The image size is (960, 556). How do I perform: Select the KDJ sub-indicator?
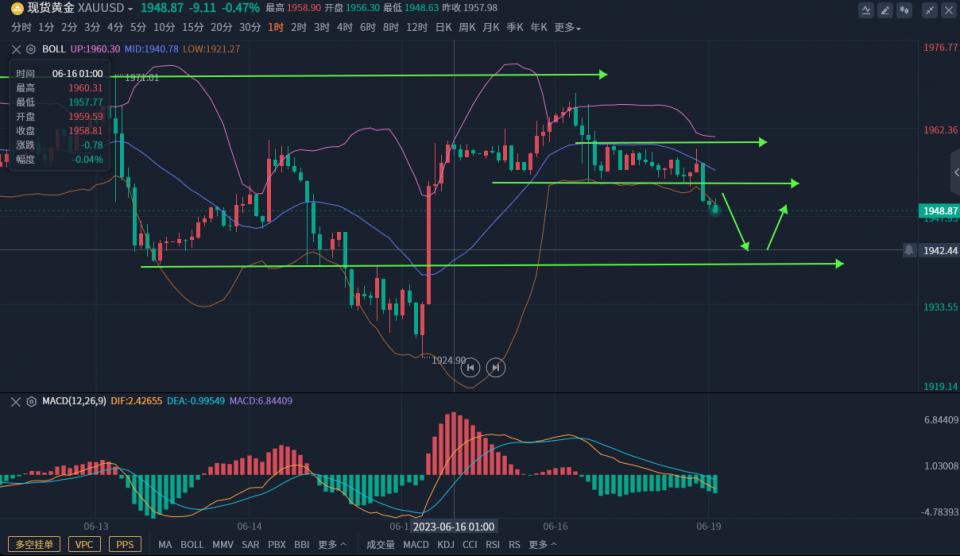445,545
